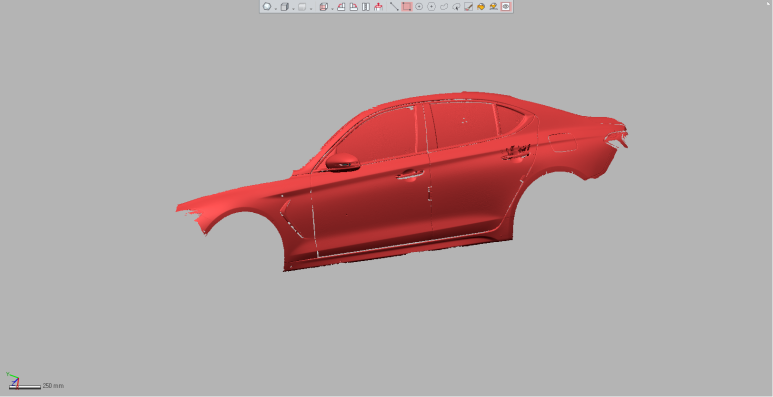Screen dimensions: 773x397
Task: Click the shaded sphere display mode icon
Action: [x=267, y=6]
